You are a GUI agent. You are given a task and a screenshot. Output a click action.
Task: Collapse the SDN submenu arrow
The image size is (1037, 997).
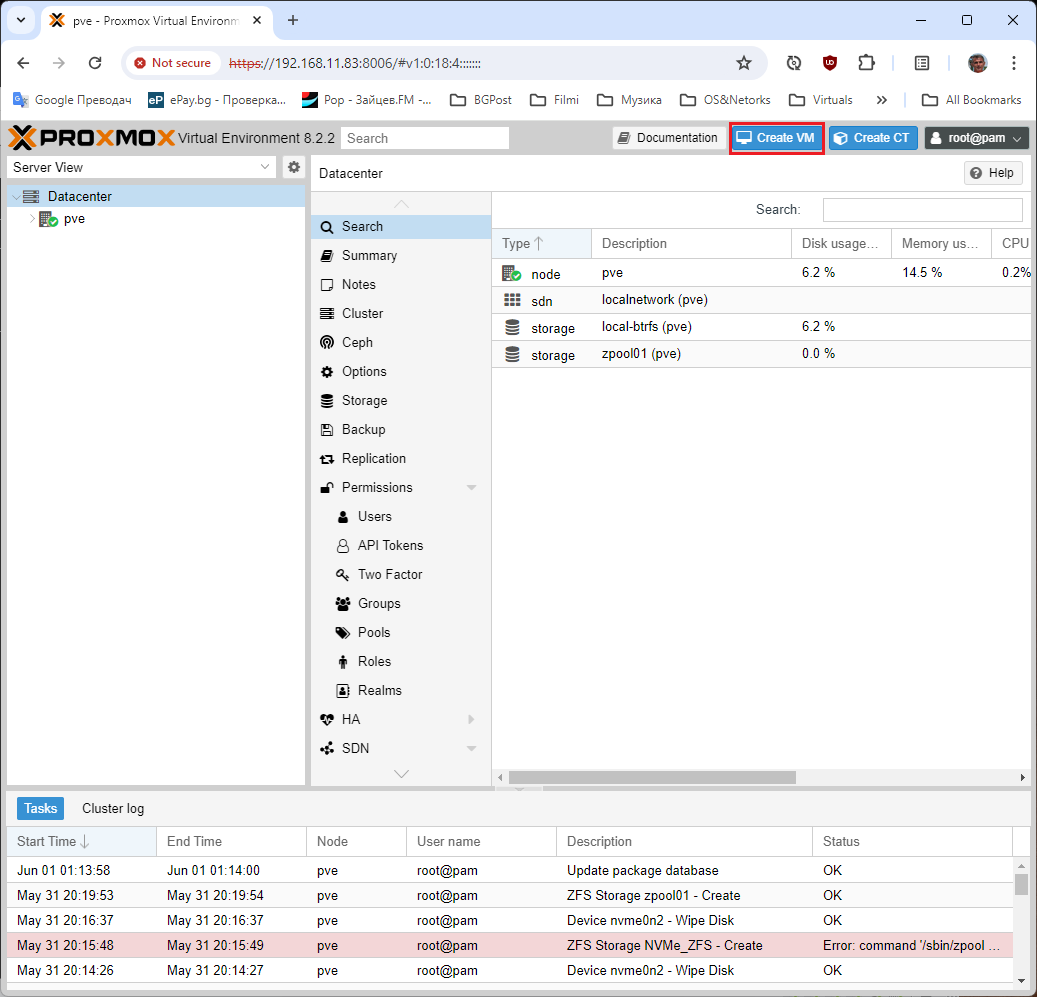[x=472, y=748]
